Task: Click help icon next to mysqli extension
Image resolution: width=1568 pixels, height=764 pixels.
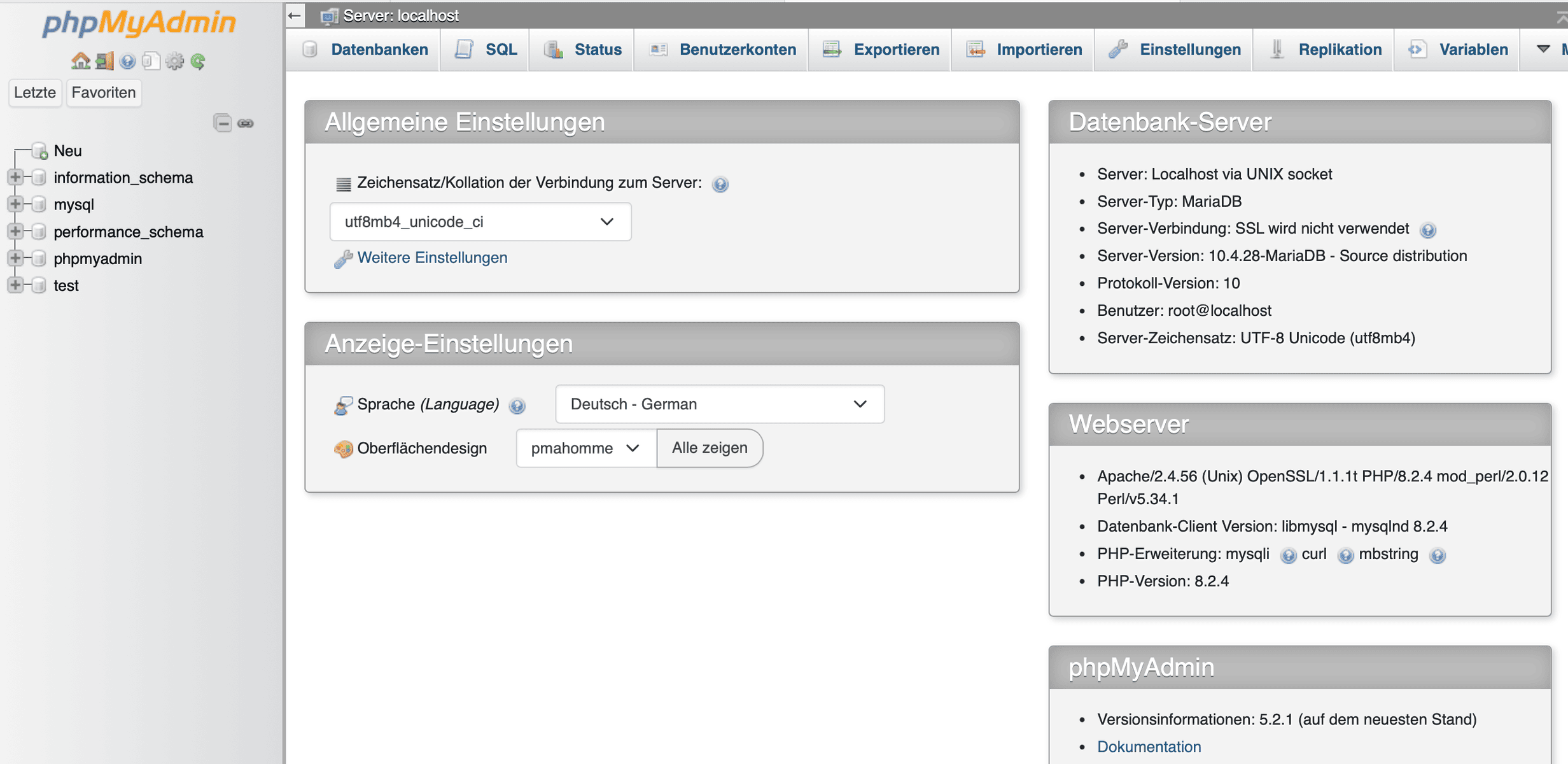Action: 1288,555
